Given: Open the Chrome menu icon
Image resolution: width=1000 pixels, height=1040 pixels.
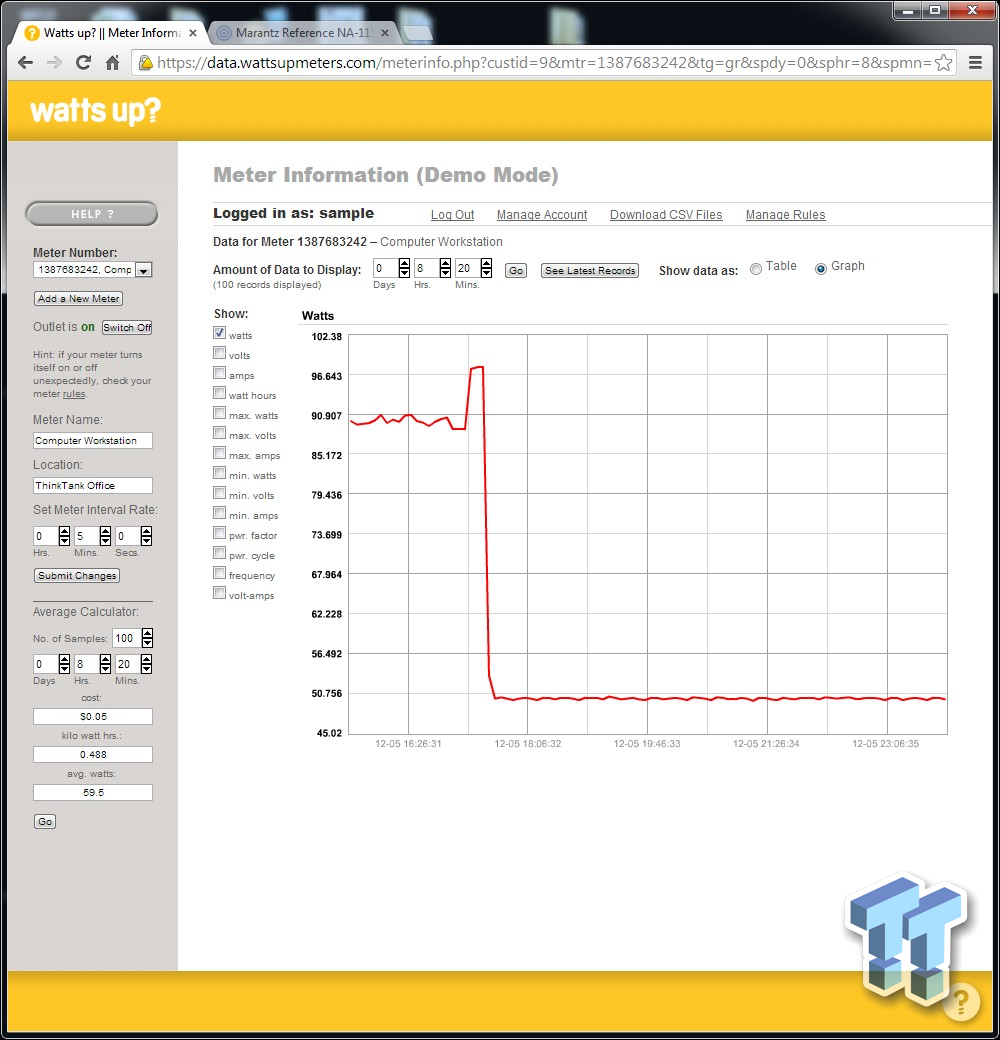Looking at the screenshot, I should pos(975,62).
